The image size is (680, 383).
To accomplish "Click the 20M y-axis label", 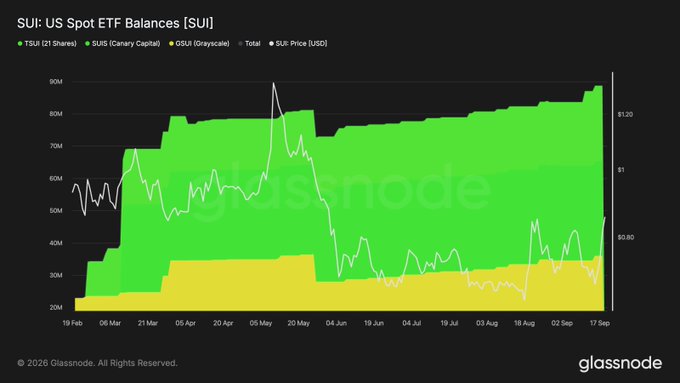I will tap(56, 307).
